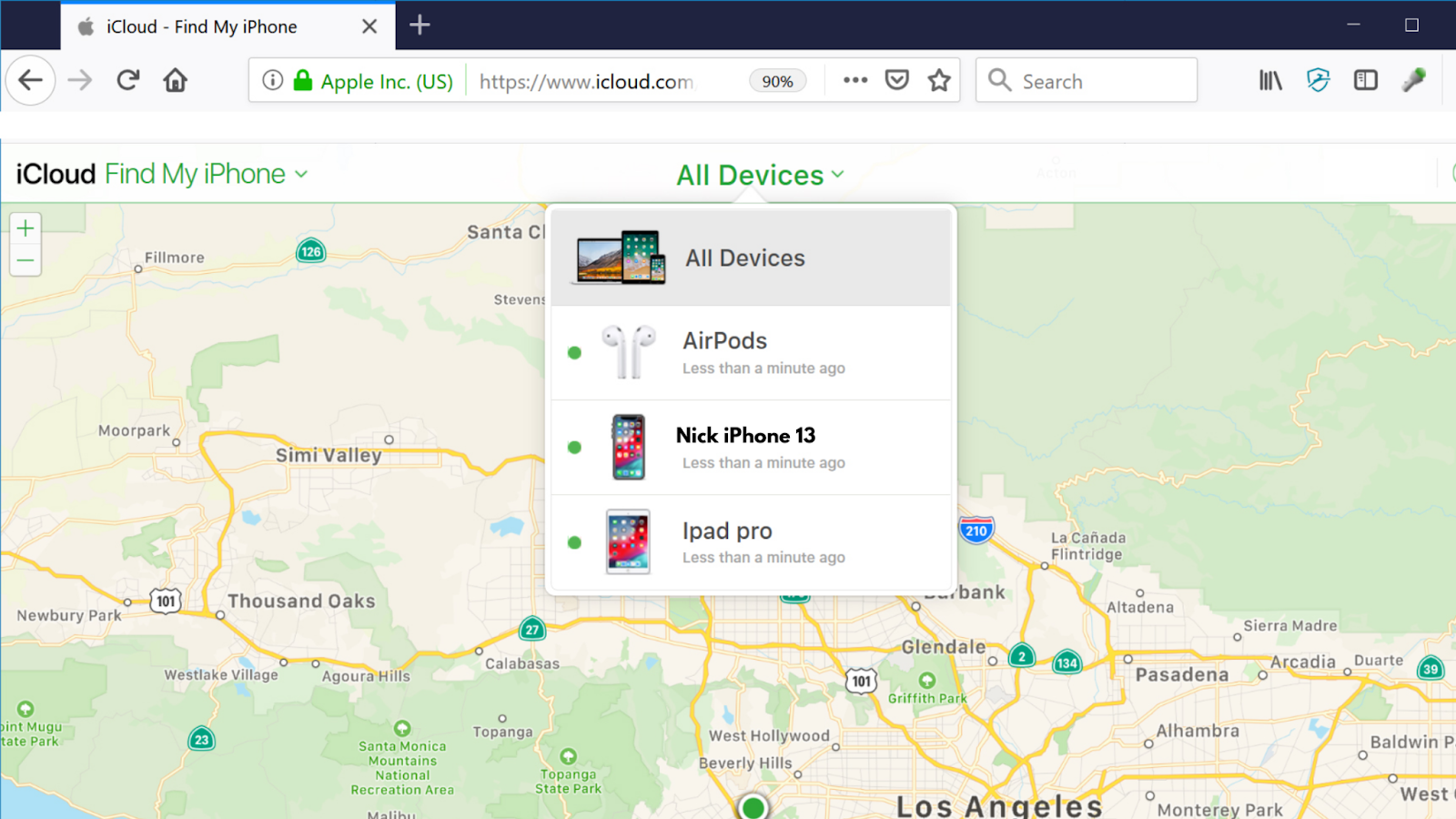Screen dimensions: 1456x819
Task: Open the Find My iPhone app switcher chevron
Action: [x=301, y=174]
